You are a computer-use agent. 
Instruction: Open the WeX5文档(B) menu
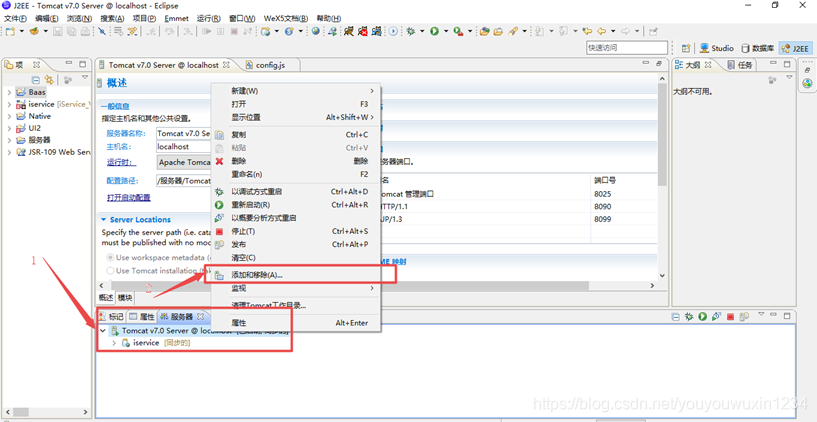pos(286,18)
